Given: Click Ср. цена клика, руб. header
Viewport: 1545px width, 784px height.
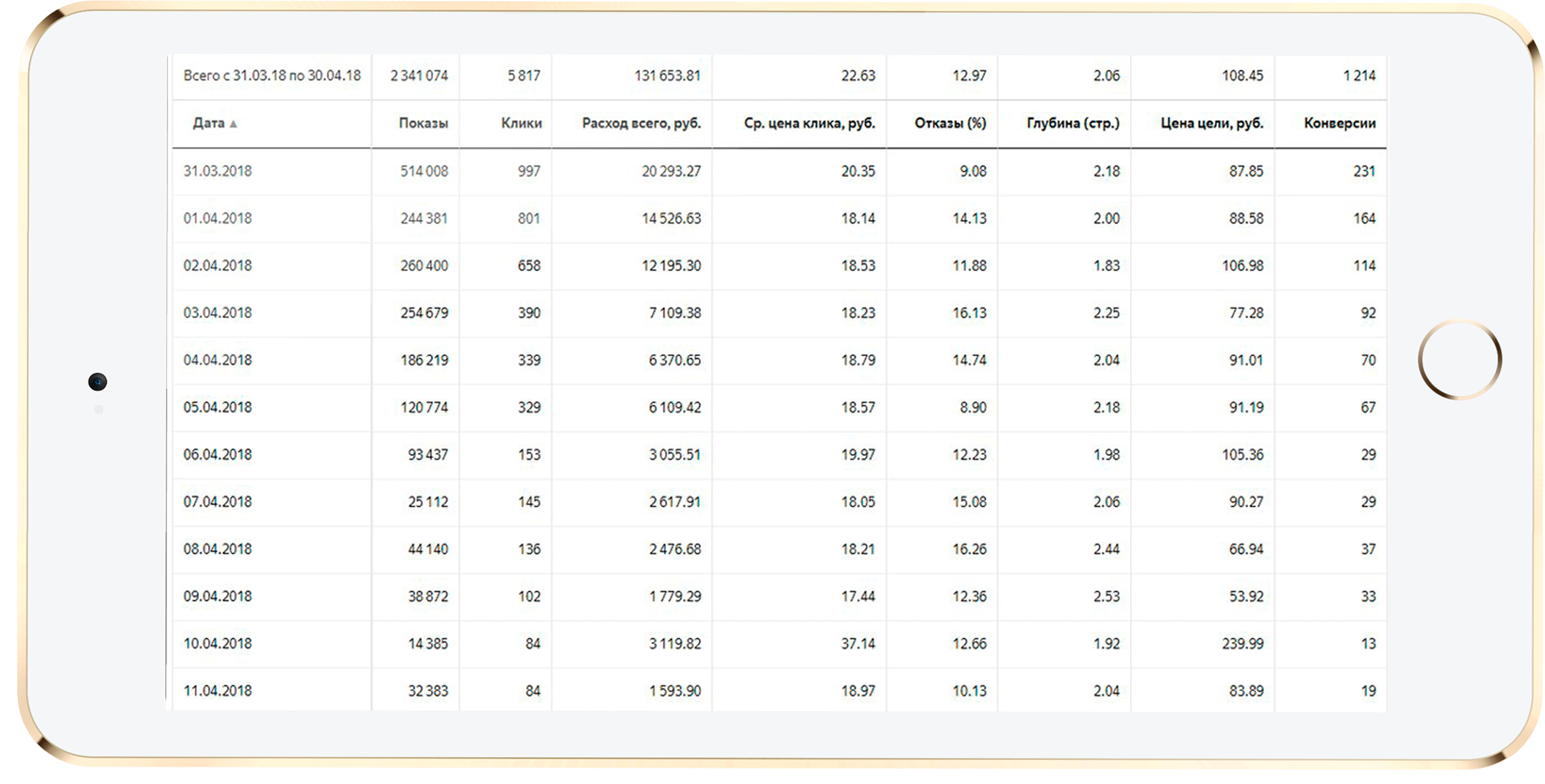Looking at the screenshot, I should pos(809,123).
